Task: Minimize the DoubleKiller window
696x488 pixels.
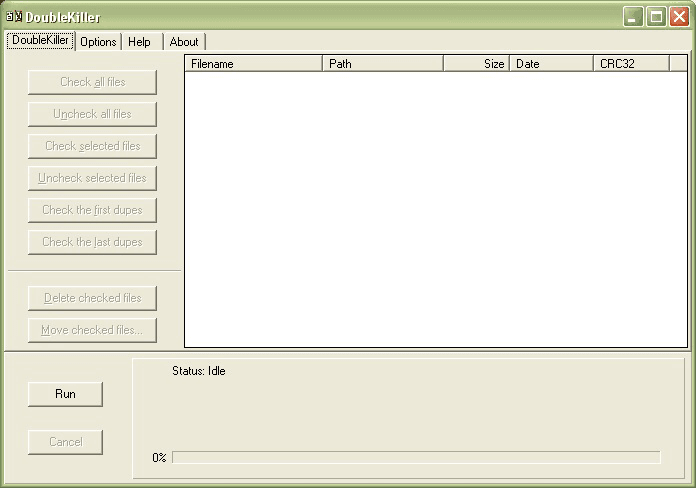Action: (x=633, y=17)
